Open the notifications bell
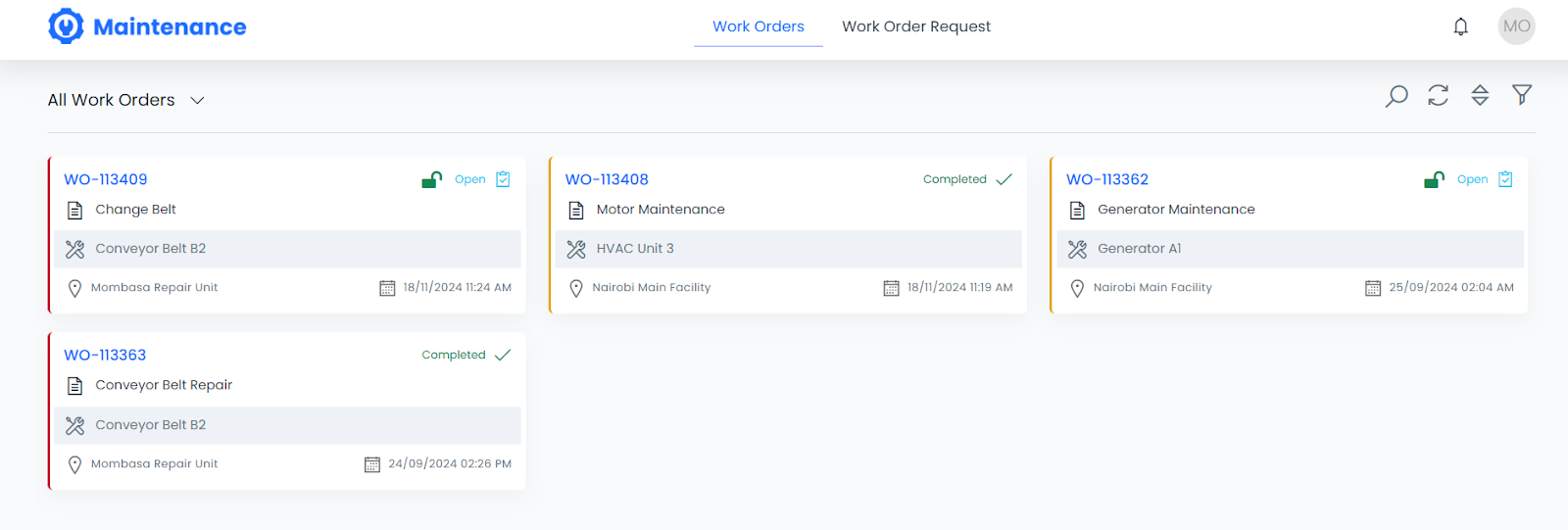Viewport: 1568px width, 530px height. click(x=1460, y=26)
